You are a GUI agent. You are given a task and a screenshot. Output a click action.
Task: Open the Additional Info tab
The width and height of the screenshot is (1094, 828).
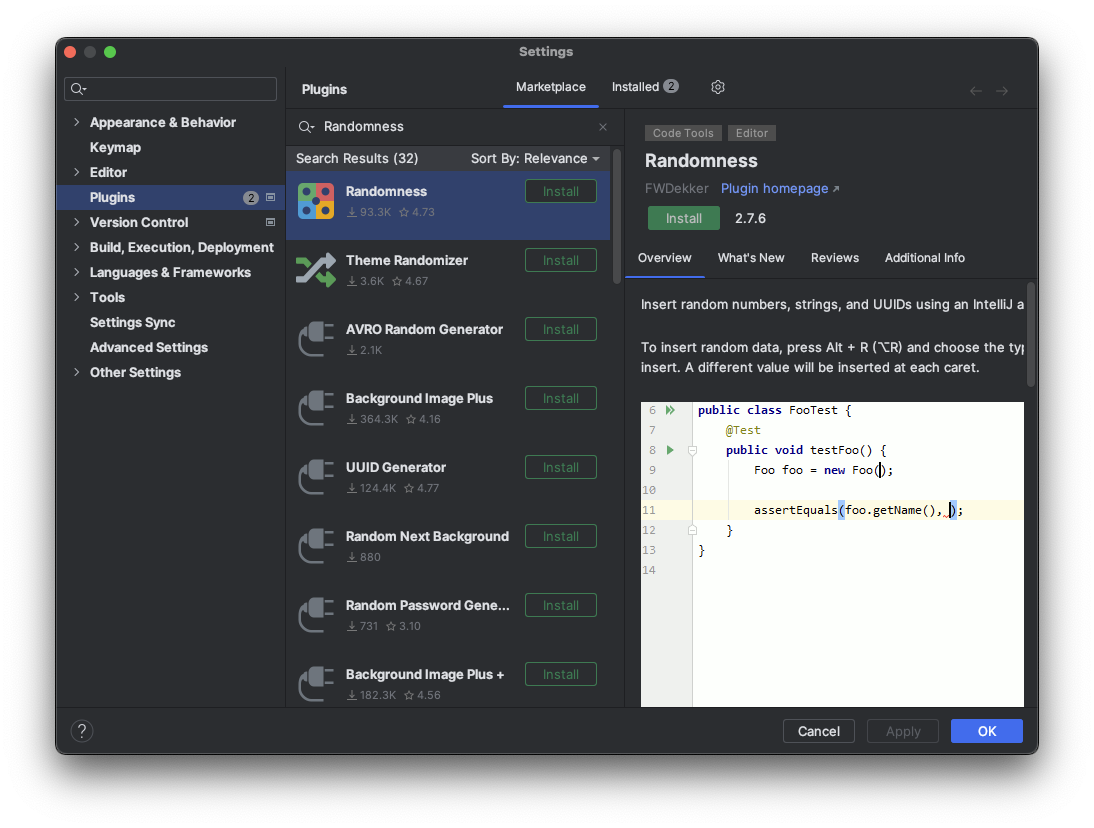(x=924, y=258)
